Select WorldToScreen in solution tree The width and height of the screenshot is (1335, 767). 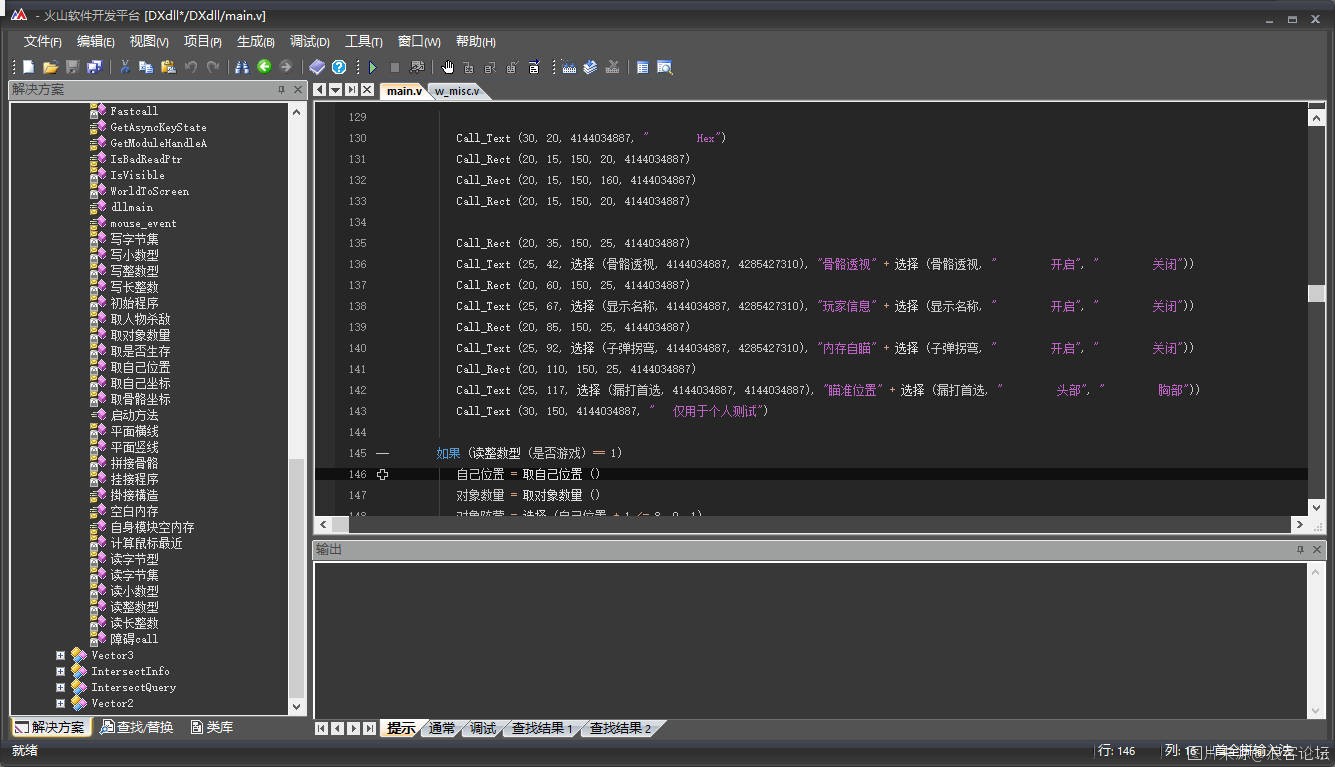pyautogui.click(x=149, y=191)
